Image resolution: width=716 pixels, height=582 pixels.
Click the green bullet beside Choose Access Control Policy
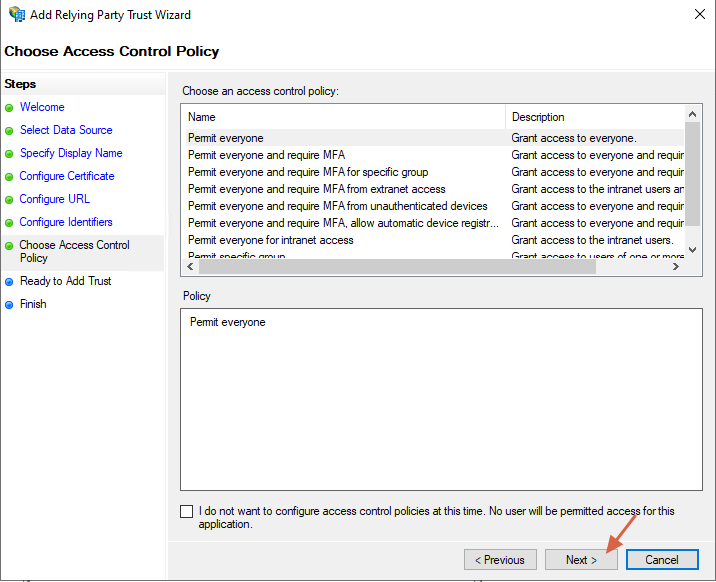9,246
